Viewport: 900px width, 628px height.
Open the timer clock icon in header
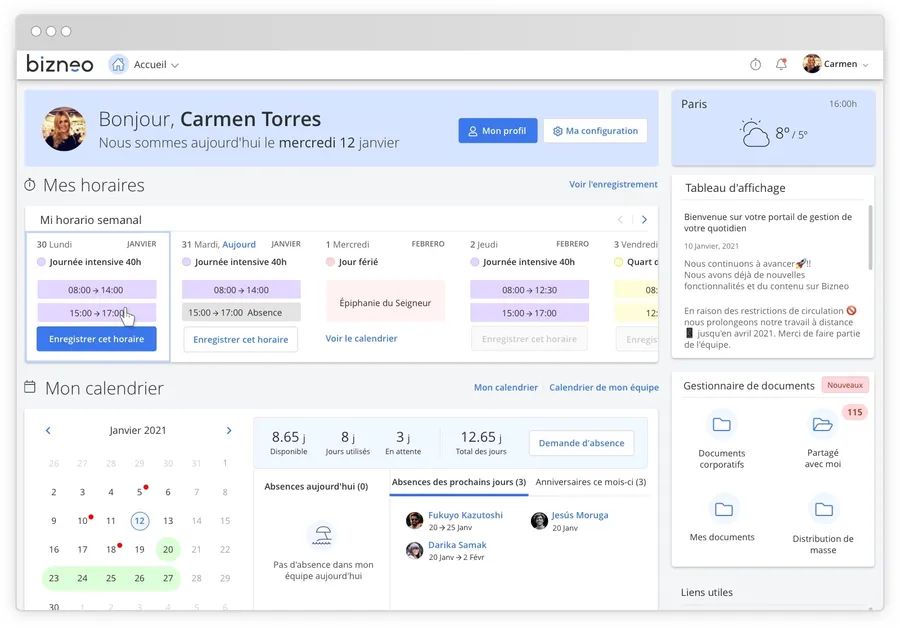755,64
